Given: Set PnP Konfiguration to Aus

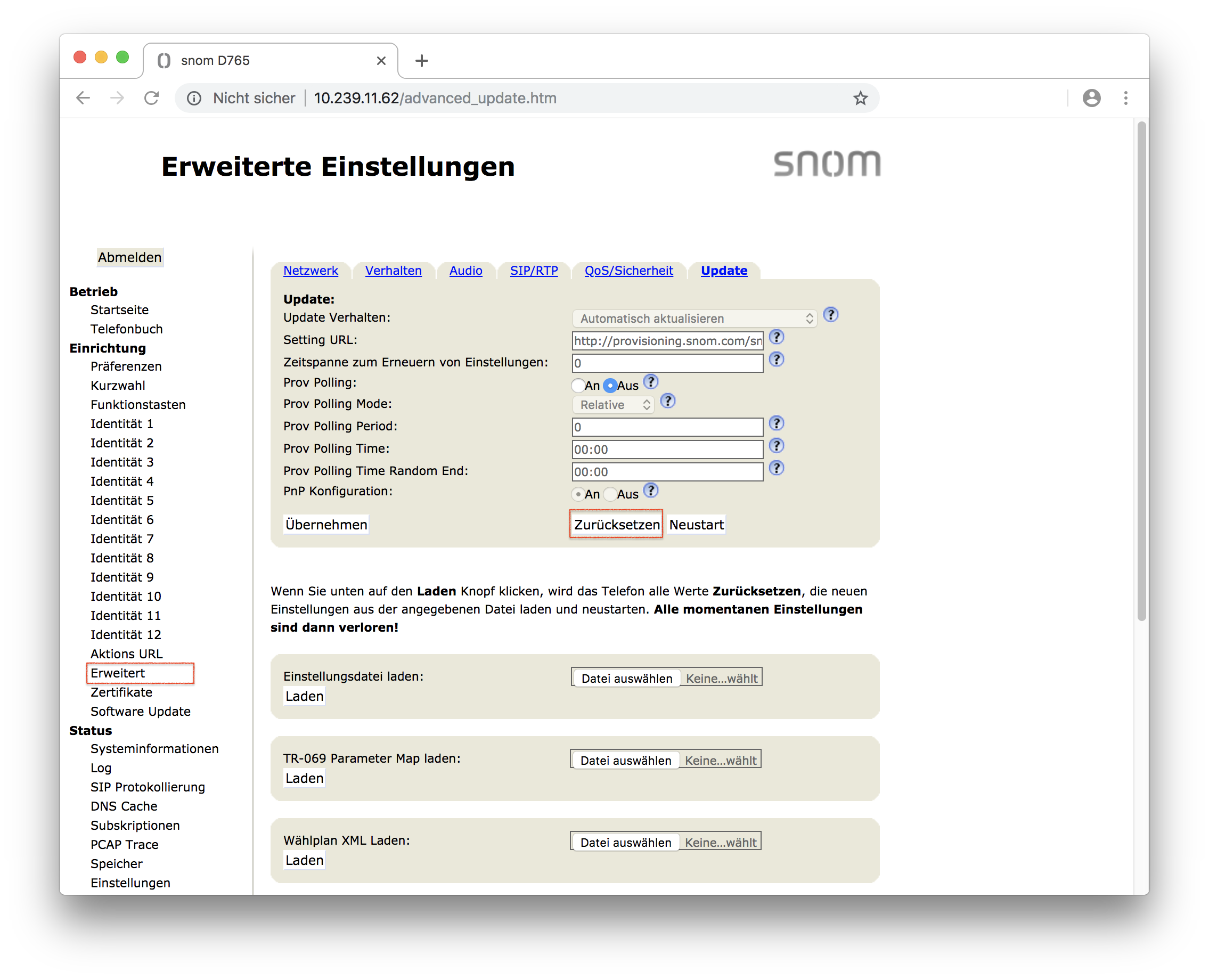Looking at the screenshot, I should pyautogui.click(x=610, y=494).
